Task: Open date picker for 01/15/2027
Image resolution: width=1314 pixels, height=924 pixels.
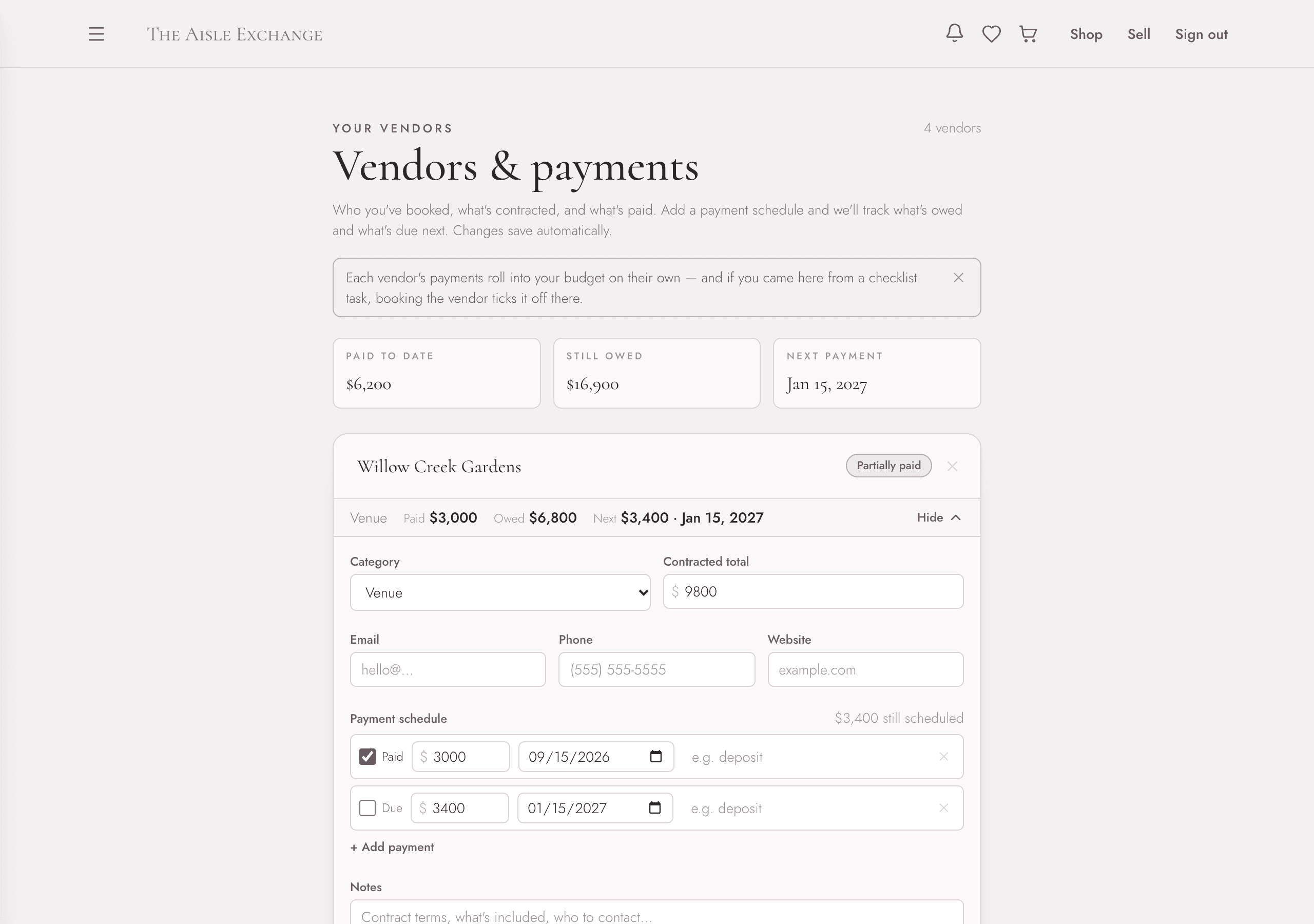Action: coord(655,808)
